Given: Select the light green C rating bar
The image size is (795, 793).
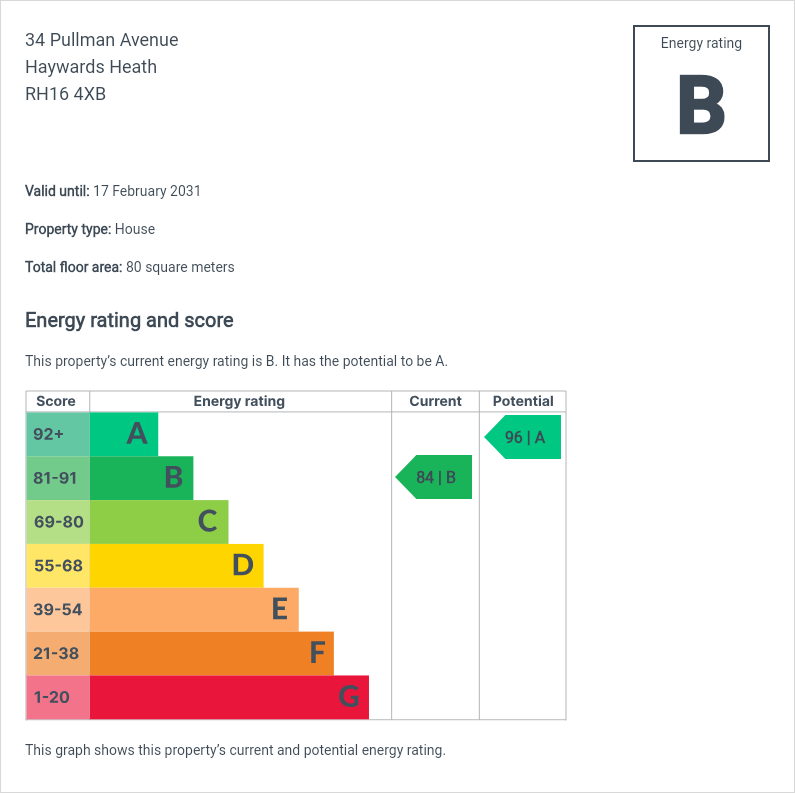Looking at the screenshot, I should point(159,522).
